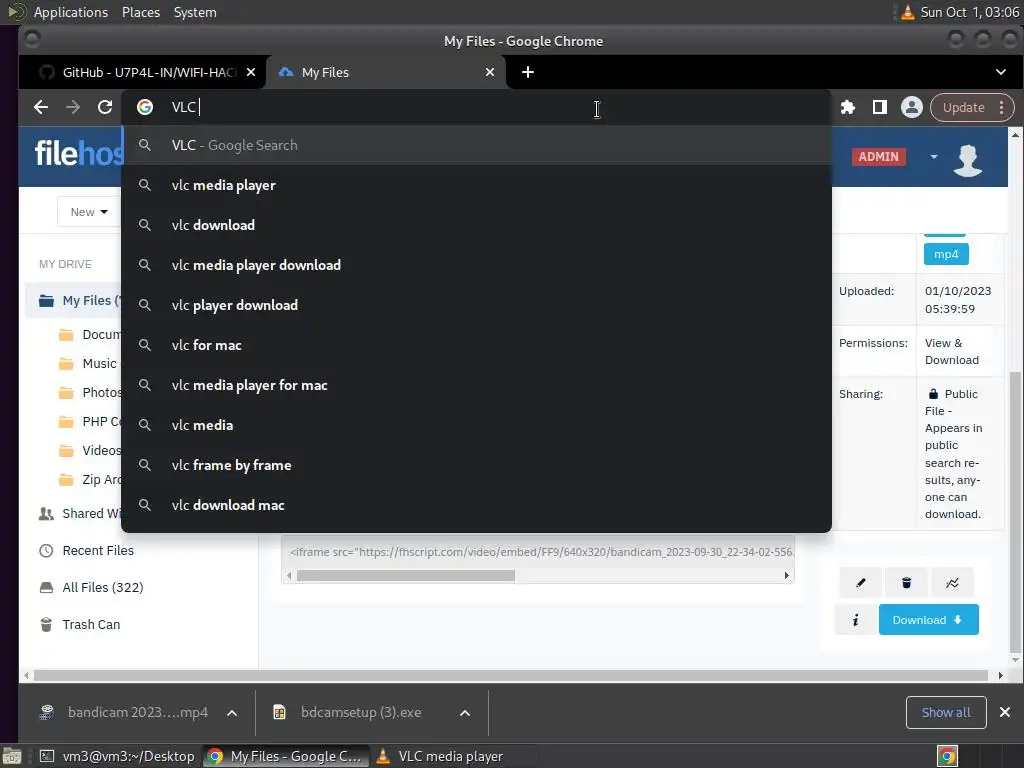Viewport: 1024px width, 768px height.
Task: Click Show all downloads
Action: pyautogui.click(x=946, y=712)
